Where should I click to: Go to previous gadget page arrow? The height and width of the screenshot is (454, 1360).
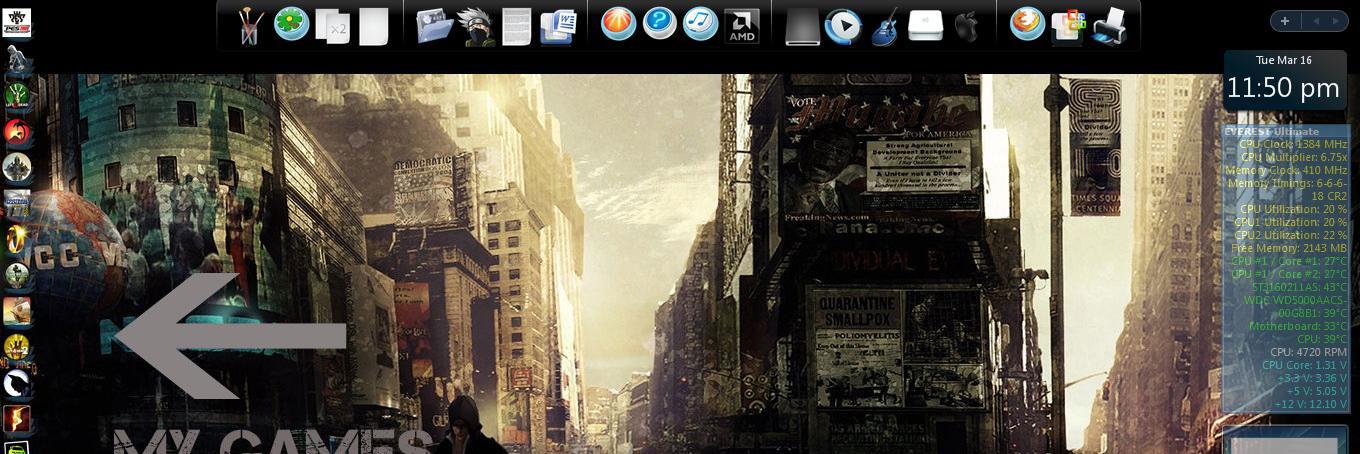(x=1315, y=21)
